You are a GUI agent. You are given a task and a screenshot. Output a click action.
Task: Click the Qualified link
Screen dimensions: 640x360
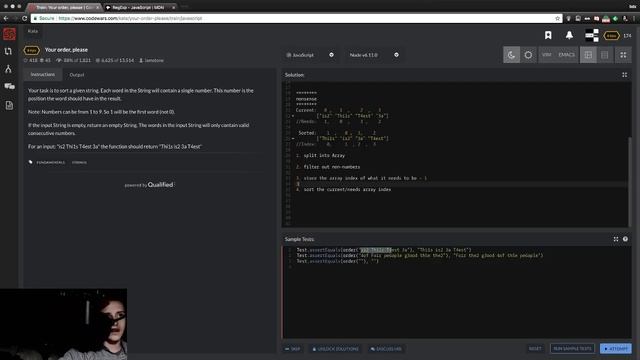coord(160,184)
